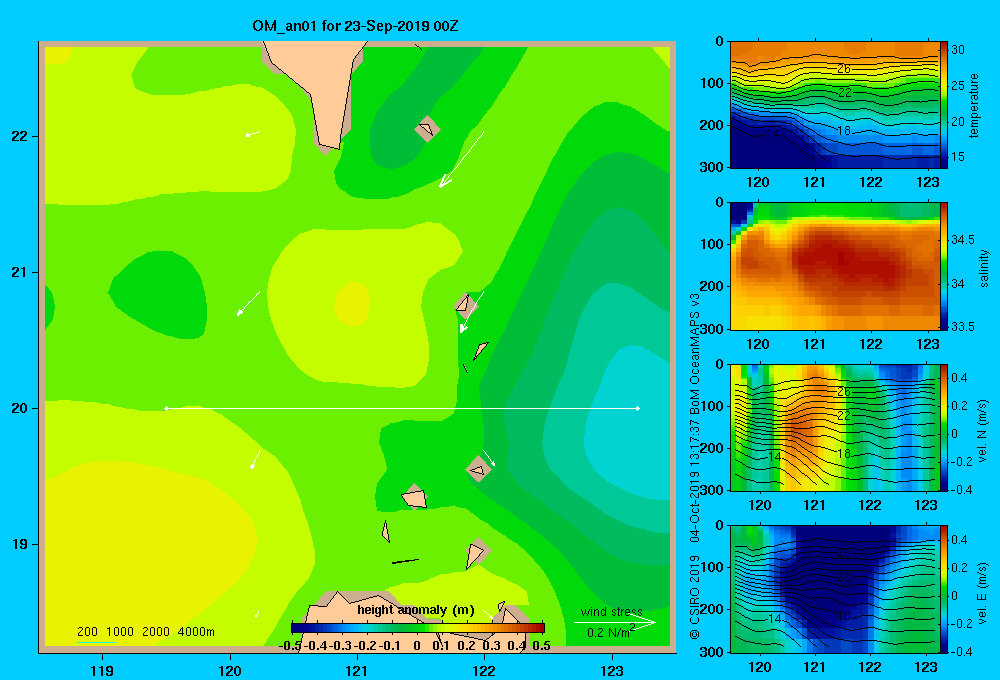
Task: Click depth label 100 on salinity panel axis
Action: (712, 244)
